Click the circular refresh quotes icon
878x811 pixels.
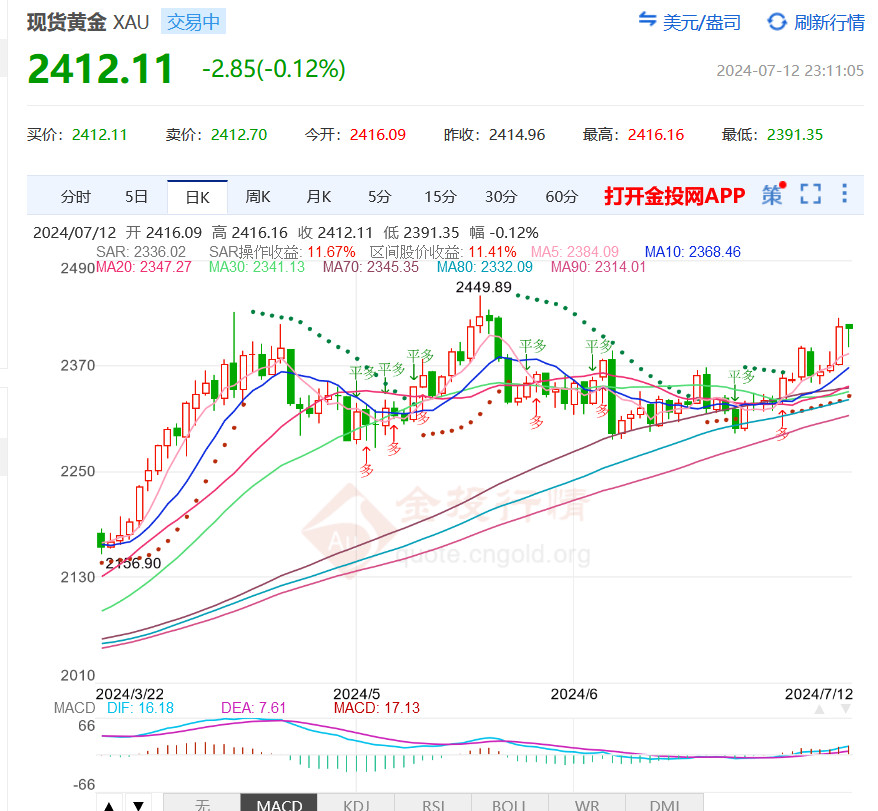click(x=777, y=21)
